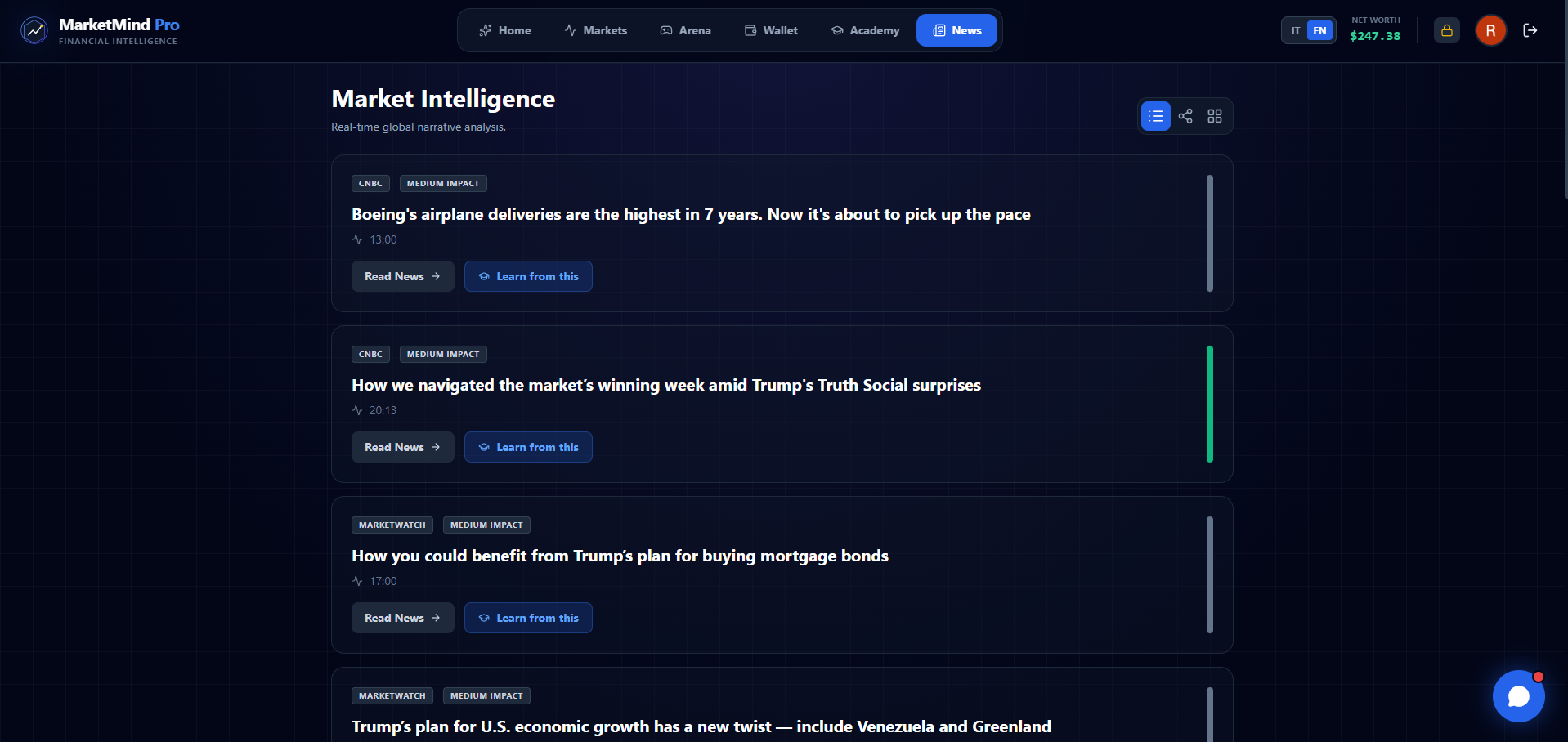Screen dimensions: 1568x742
Task: Click the graduation cap icon on Learn from this
Action: (x=483, y=276)
